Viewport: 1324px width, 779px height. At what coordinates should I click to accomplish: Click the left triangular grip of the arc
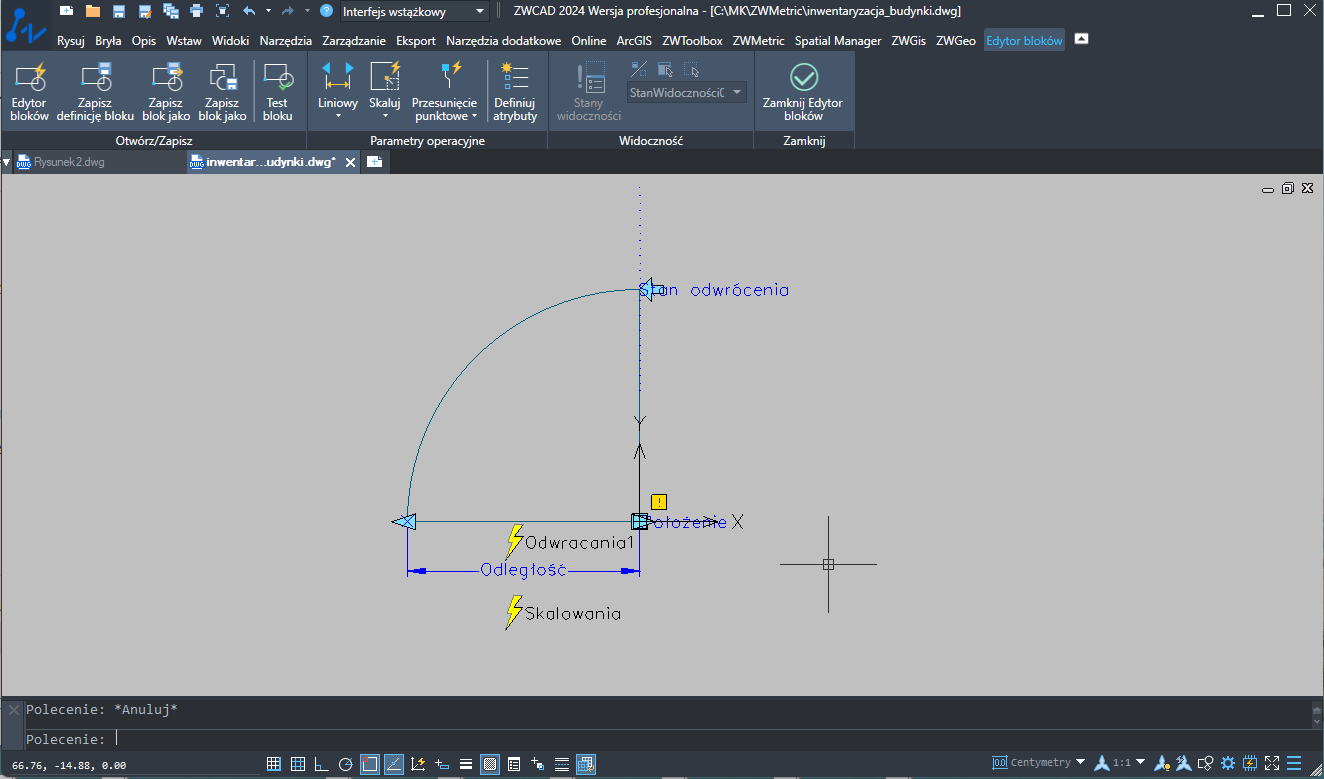point(403,521)
